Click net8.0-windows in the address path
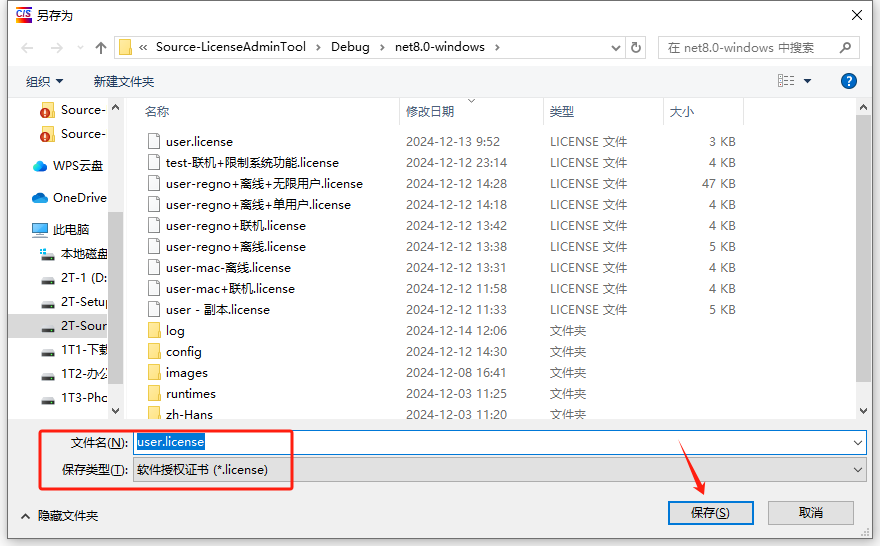Viewport: 880px width, 546px height. [x=439, y=47]
